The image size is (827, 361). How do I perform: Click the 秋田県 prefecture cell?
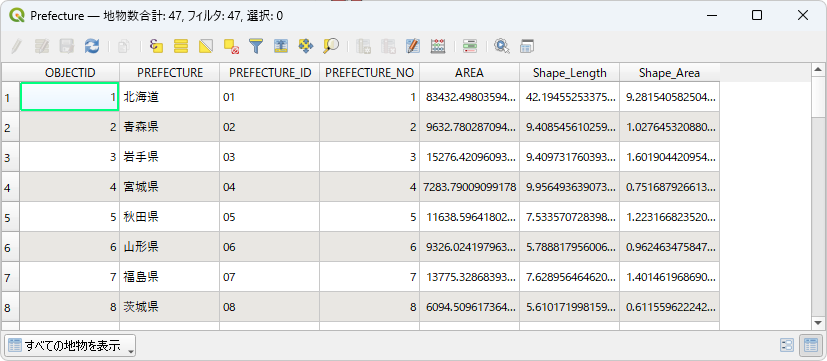[170, 217]
